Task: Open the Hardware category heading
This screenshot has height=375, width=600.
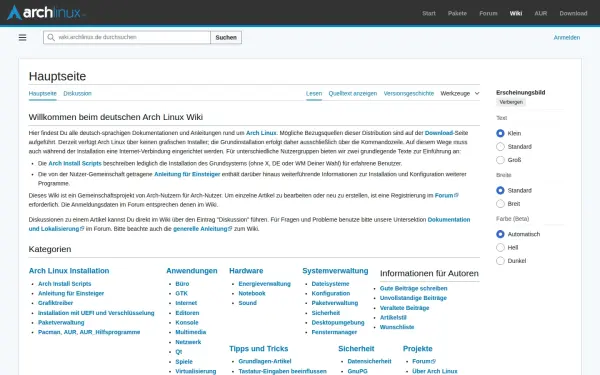Action: (246, 271)
